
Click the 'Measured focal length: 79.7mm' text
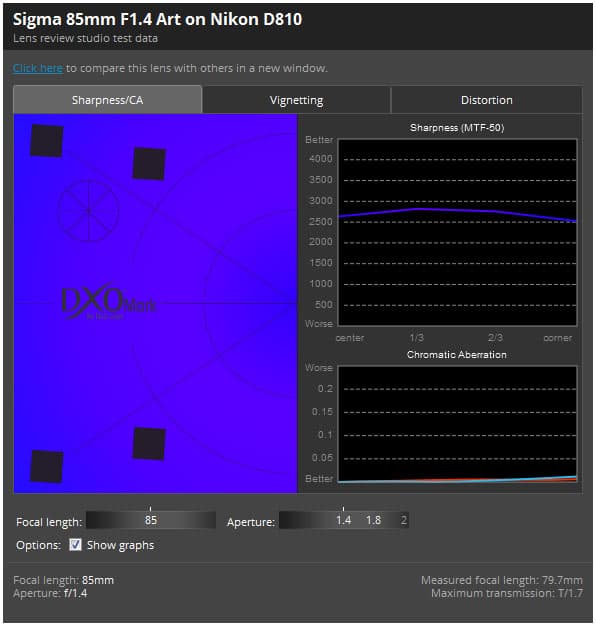point(502,580)
